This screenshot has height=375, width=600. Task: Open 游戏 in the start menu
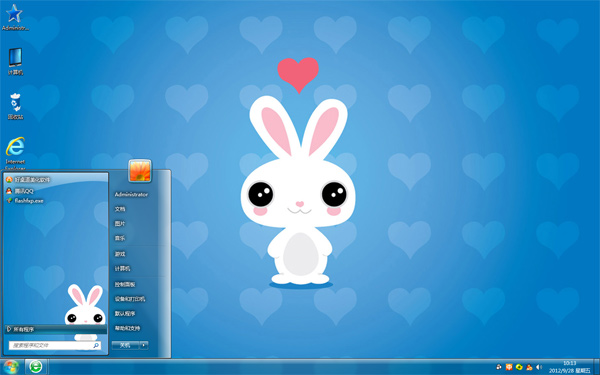pyautogui.click(x=120, y=254)
